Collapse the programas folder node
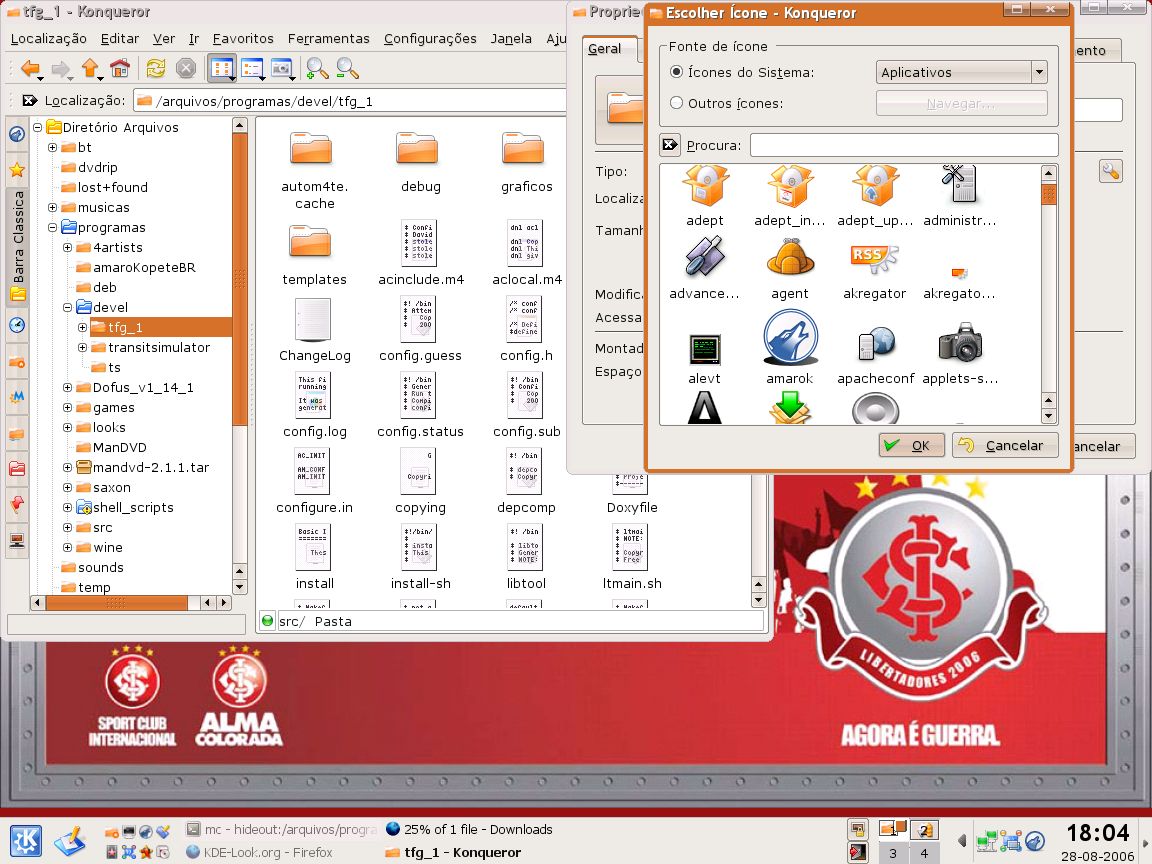This screenshot has width=1152, height=864. [52, 227]
